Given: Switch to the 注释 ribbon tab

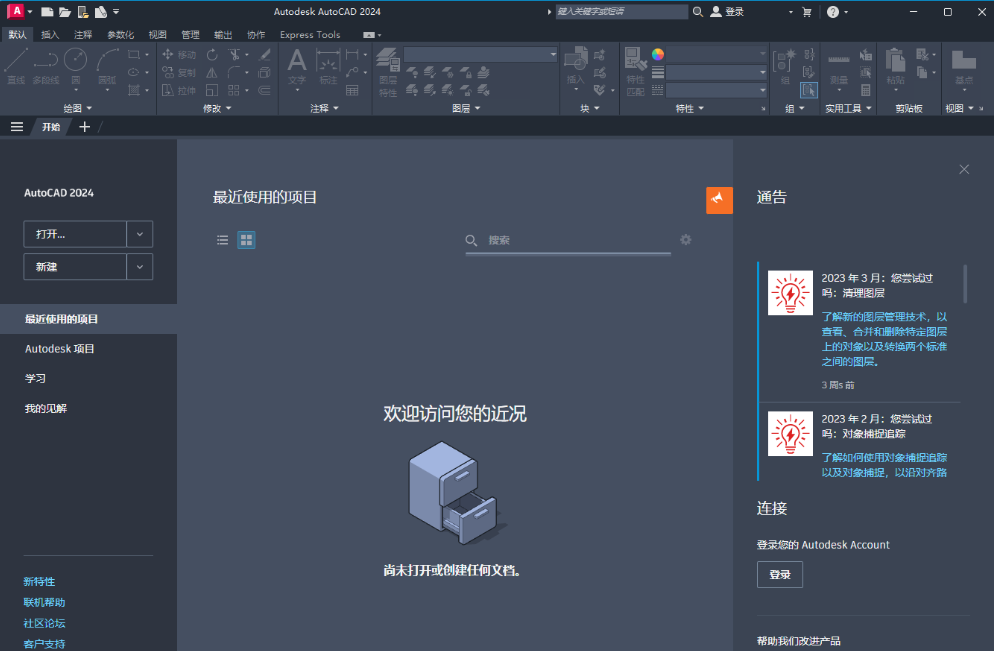Looking at the screenshot, I should 82,35.
